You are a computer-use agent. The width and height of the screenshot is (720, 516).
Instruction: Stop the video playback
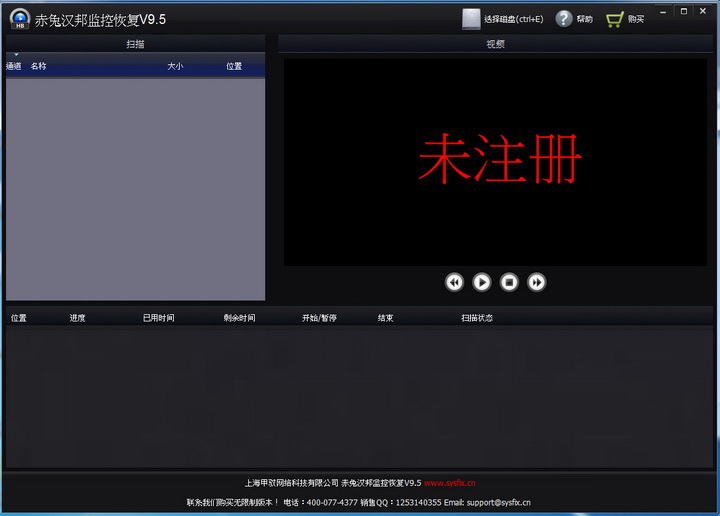[x=509, y=282]
